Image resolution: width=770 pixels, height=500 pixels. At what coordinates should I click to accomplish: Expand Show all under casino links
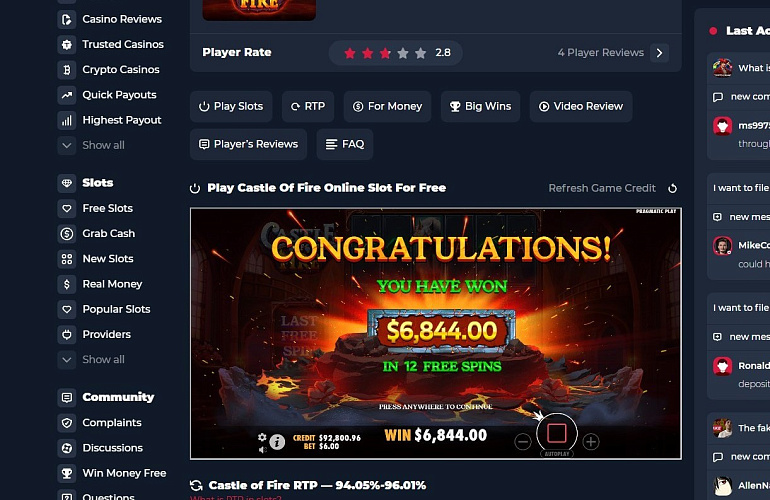tap(91, 145)
